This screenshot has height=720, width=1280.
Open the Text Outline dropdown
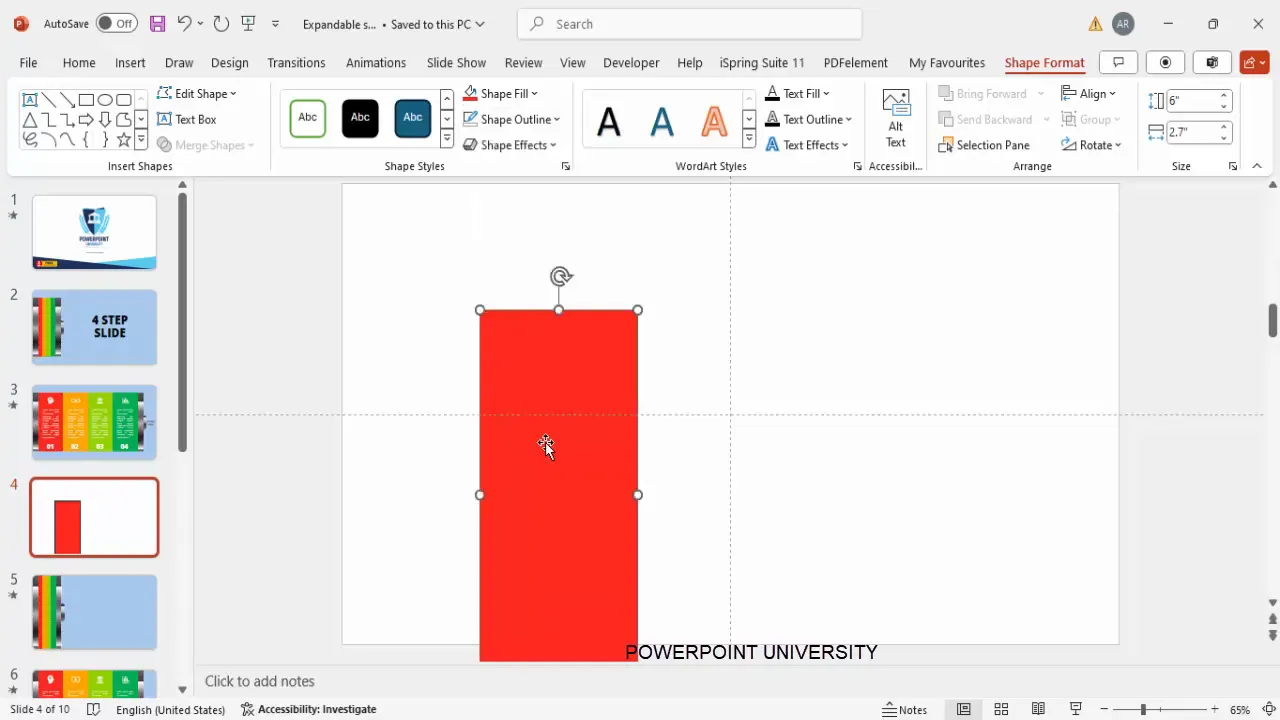809,119
